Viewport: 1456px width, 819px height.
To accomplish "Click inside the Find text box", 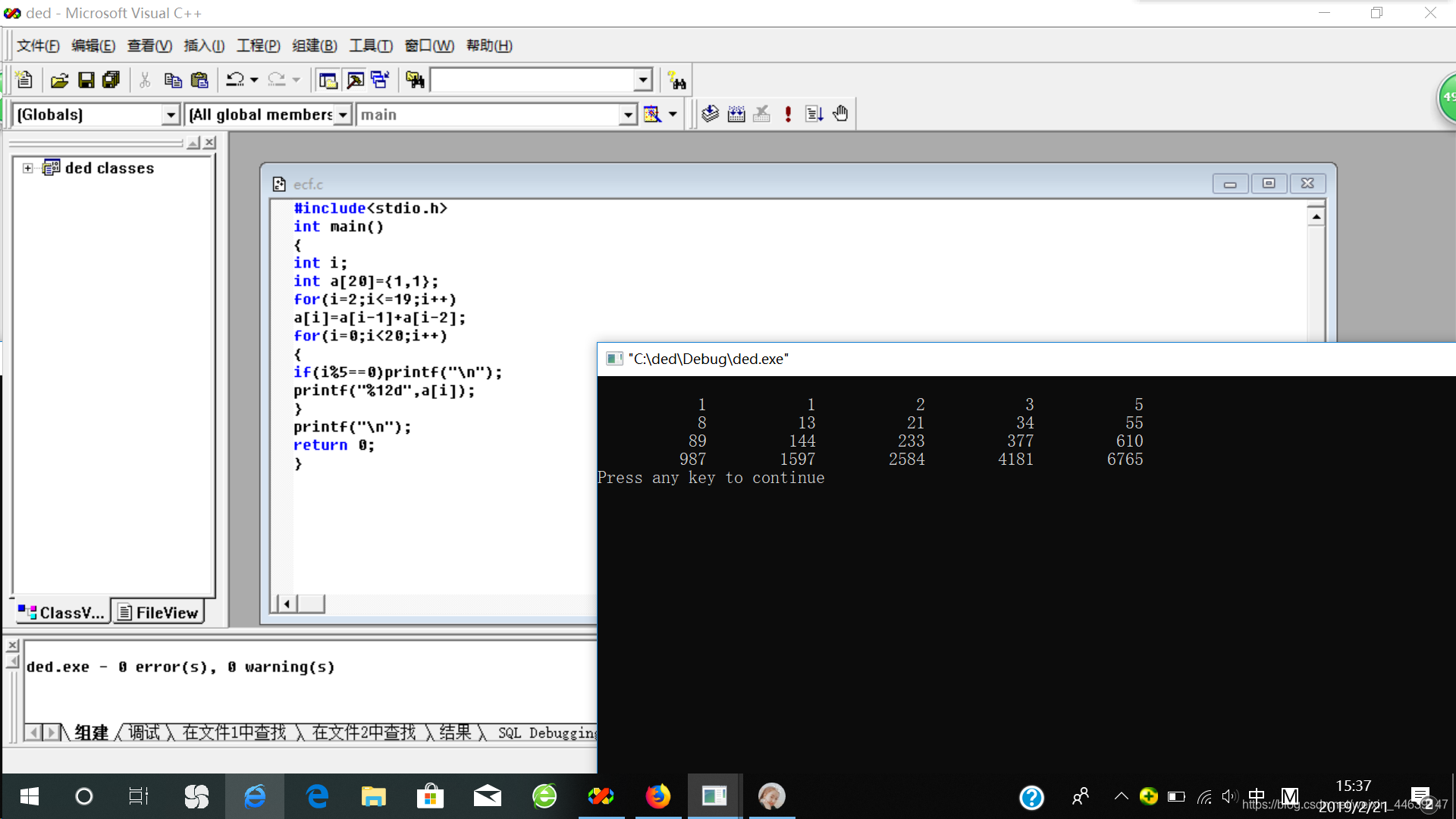I will pyautogui.click(x=532, y=80).
